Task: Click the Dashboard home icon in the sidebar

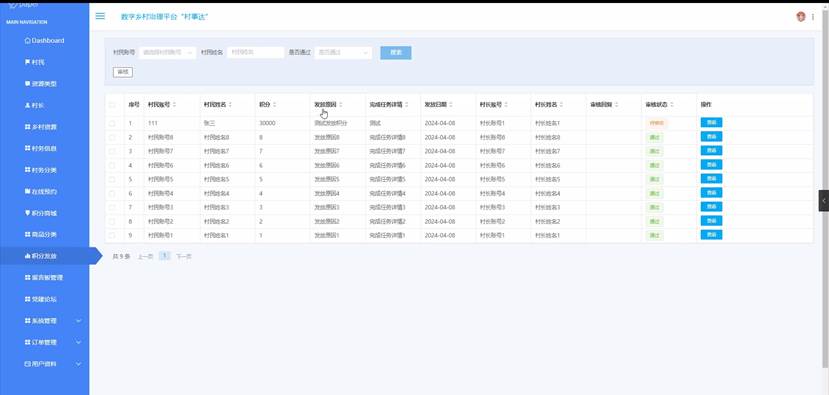Action: tap(27, 41)
